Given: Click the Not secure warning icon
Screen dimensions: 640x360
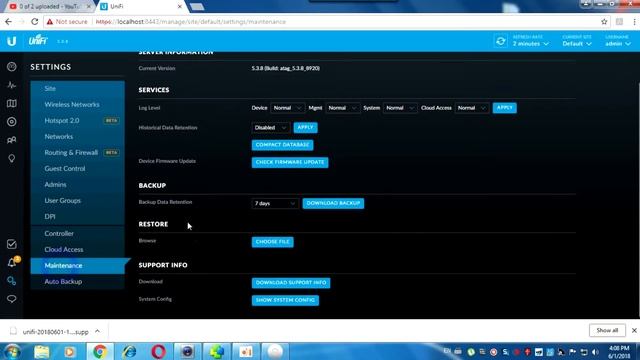Looking at the screenshot, I should point(50,22).
